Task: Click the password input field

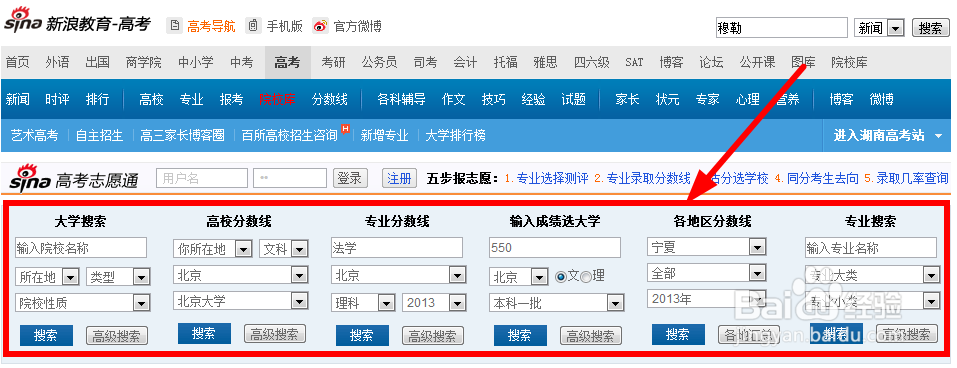Action: click(290, 178)
